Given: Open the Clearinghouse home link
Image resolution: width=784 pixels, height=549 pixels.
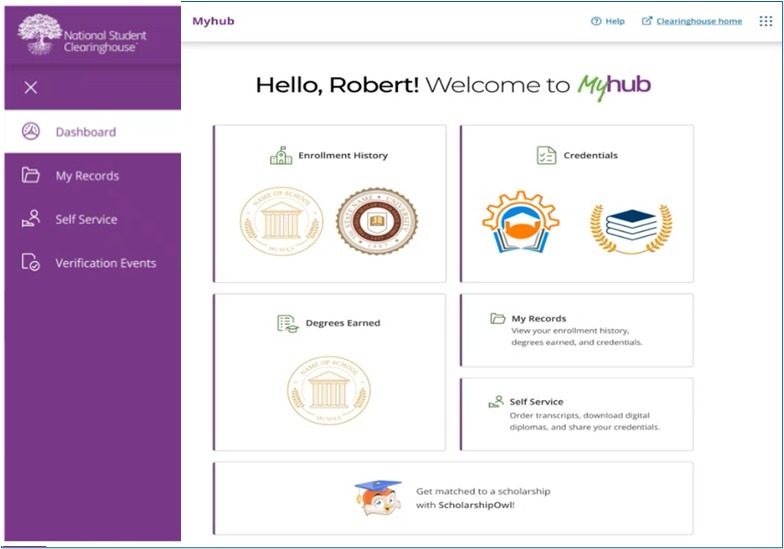Looking at the screenshot, I should pyautogui.click(x=698, y=21).
